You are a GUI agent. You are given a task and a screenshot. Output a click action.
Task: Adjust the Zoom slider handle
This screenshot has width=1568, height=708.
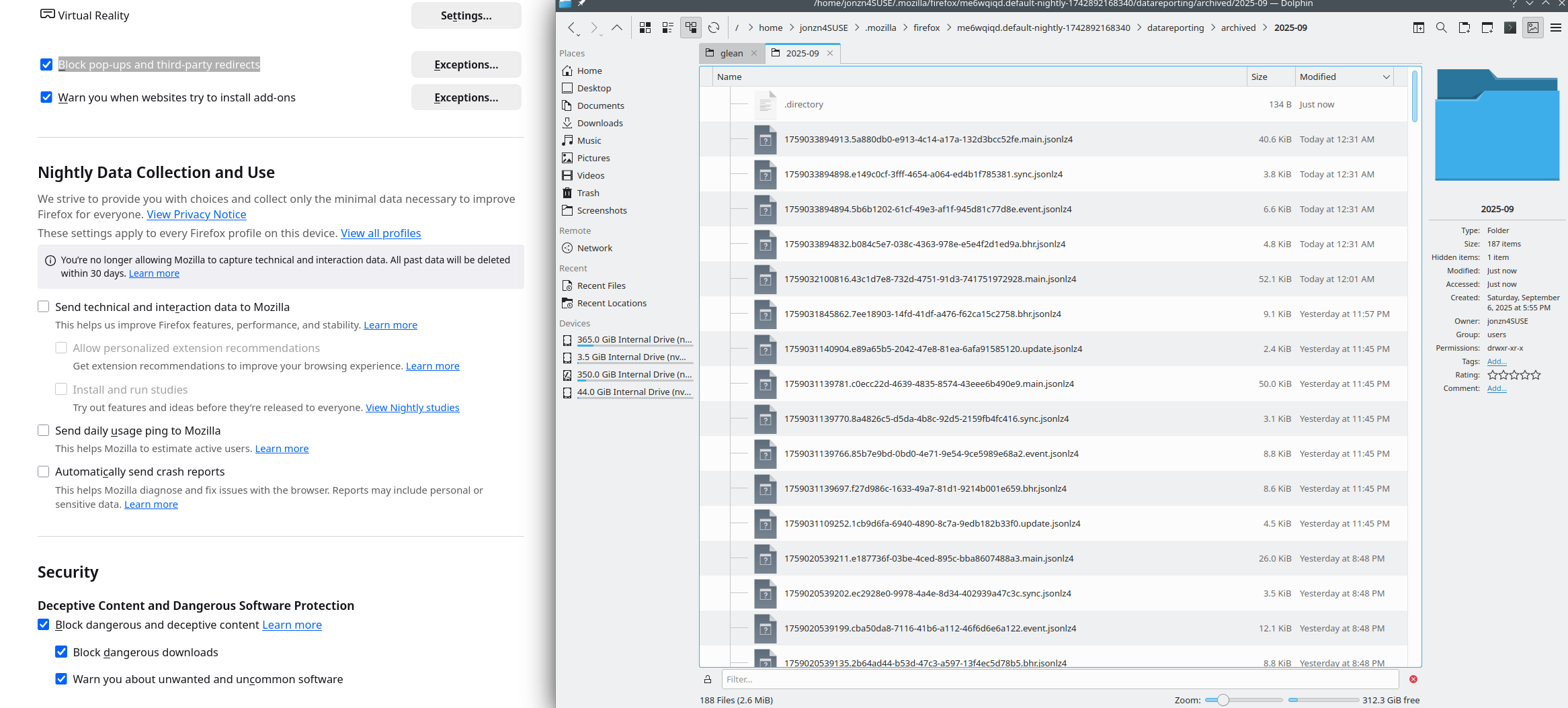point(1223,700)
